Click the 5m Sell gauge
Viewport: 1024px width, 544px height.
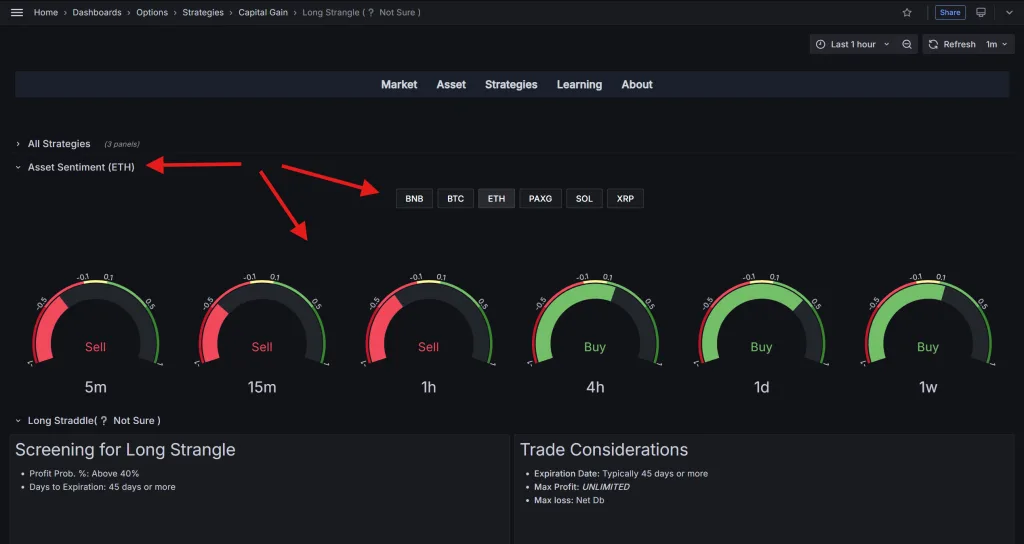95,321
